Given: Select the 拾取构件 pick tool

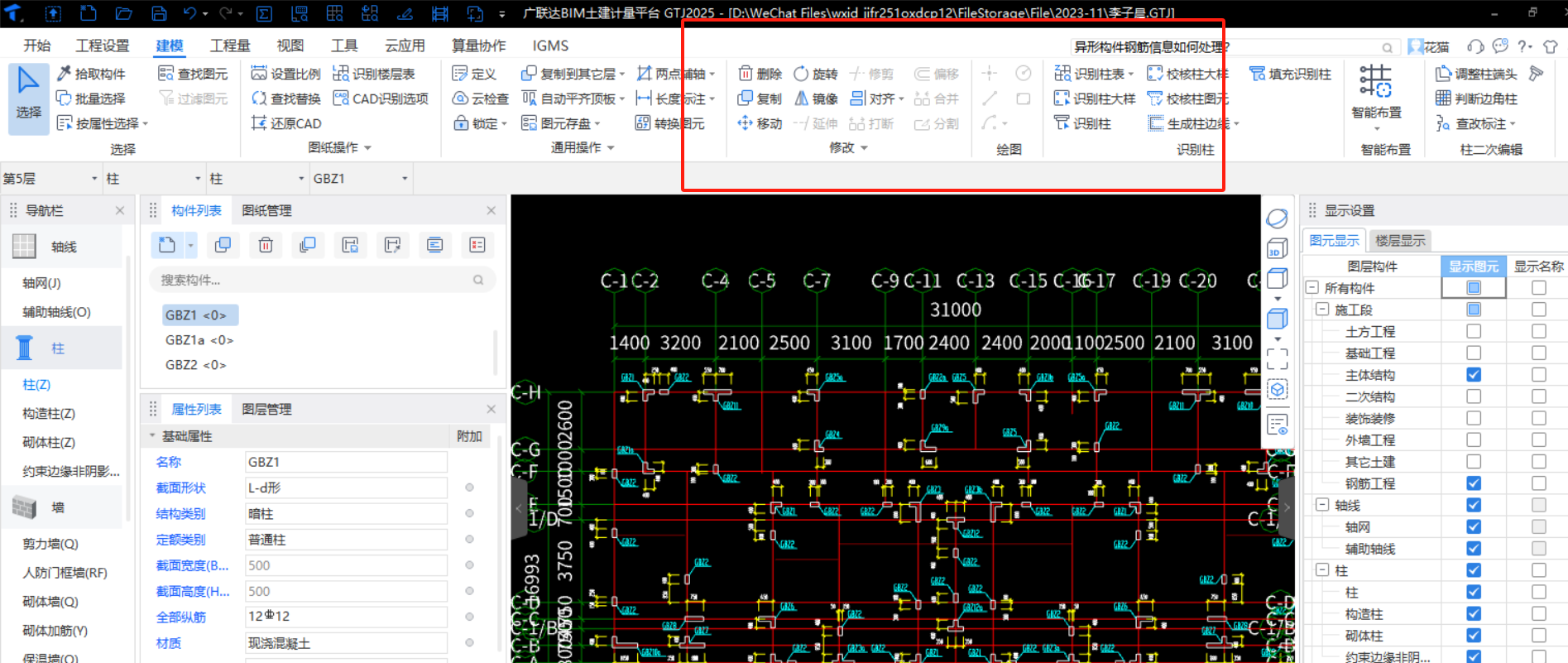Looking at the screenshot, I should [91, 74].
